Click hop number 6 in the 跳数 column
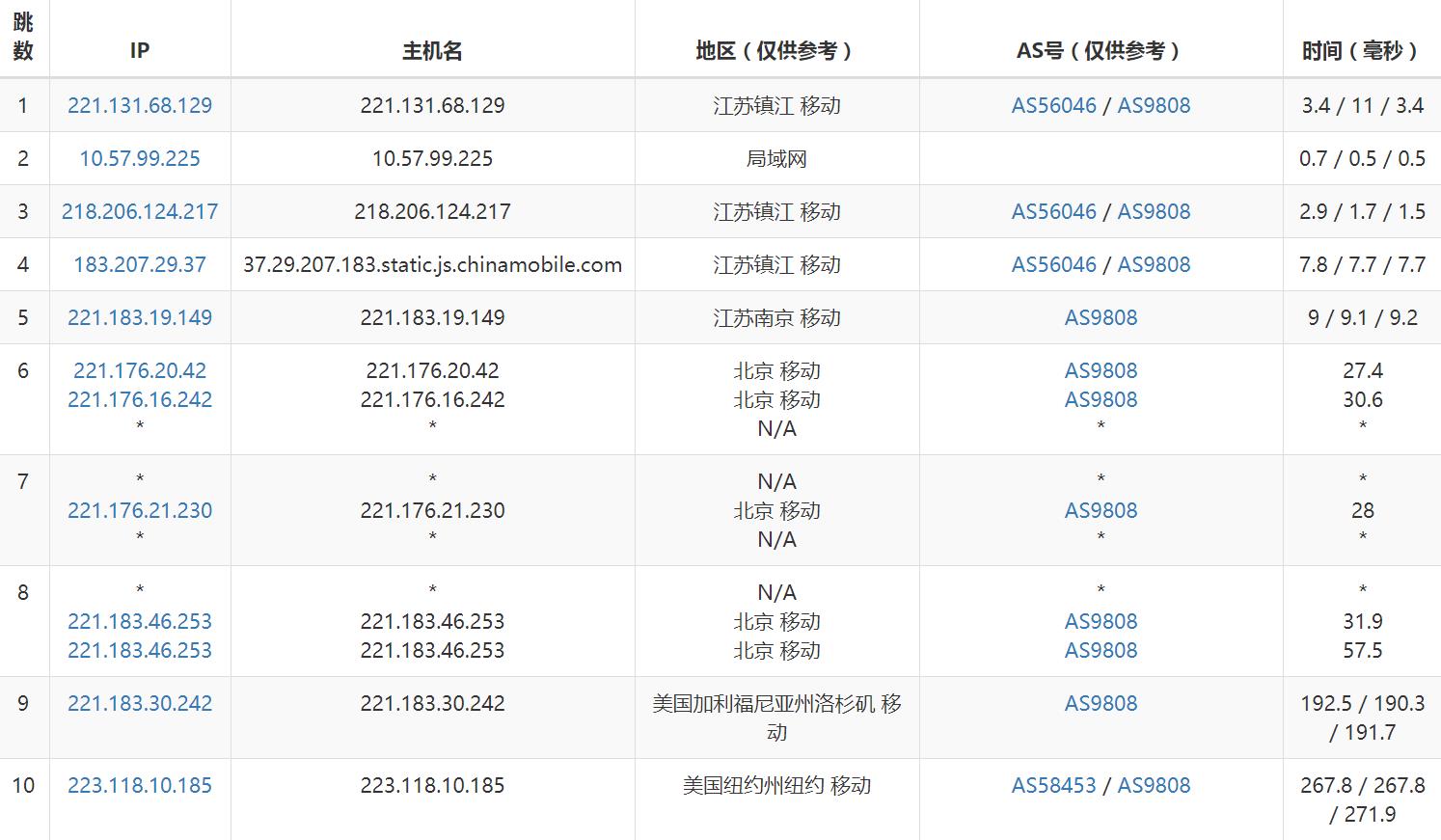The width and height of the screenshot is (1441, 840). (23, 370)
